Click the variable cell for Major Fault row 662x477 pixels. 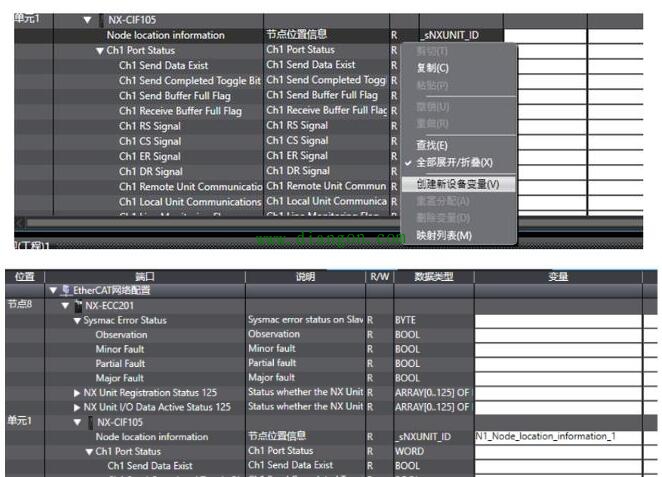pos(558,378)
